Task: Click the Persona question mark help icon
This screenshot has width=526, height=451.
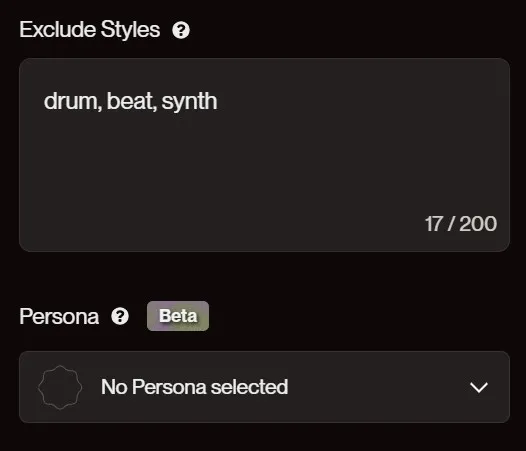Action: [120, 316]
